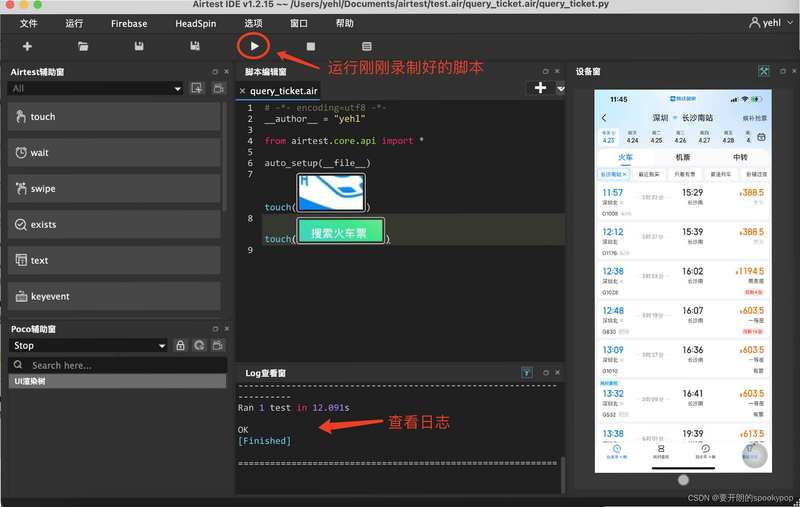Expand the editor tab list dropdown arrow
This screenshot has width=800, height=507.
pos(560,88)
